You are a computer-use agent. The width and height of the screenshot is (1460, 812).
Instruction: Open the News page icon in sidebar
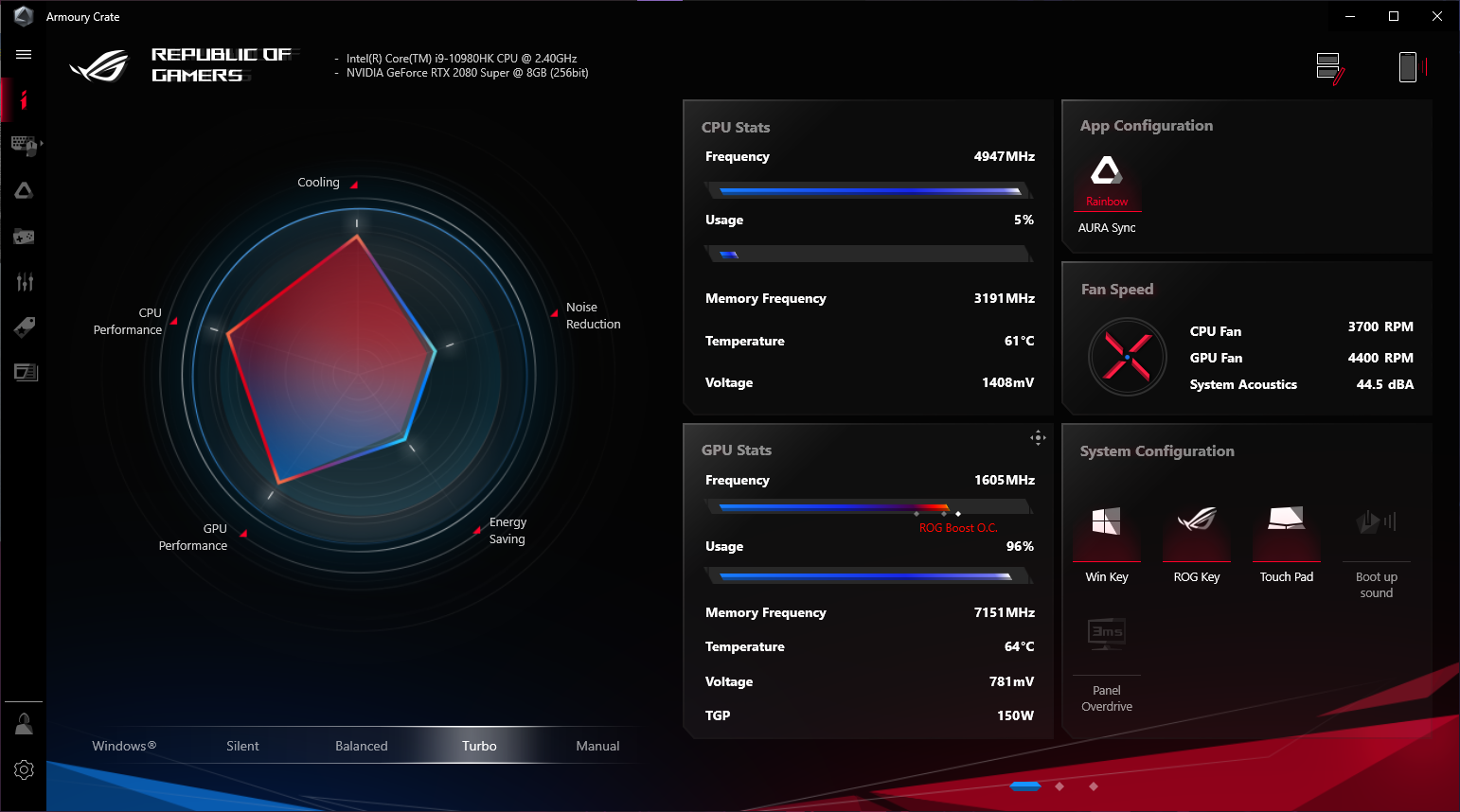click(26, 372)
